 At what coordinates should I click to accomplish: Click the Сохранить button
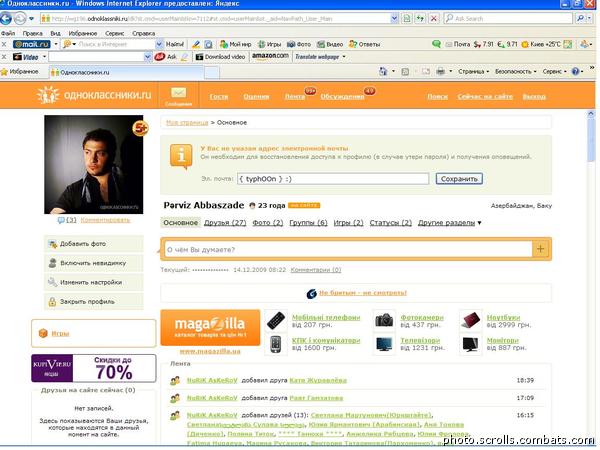(459, 179)
